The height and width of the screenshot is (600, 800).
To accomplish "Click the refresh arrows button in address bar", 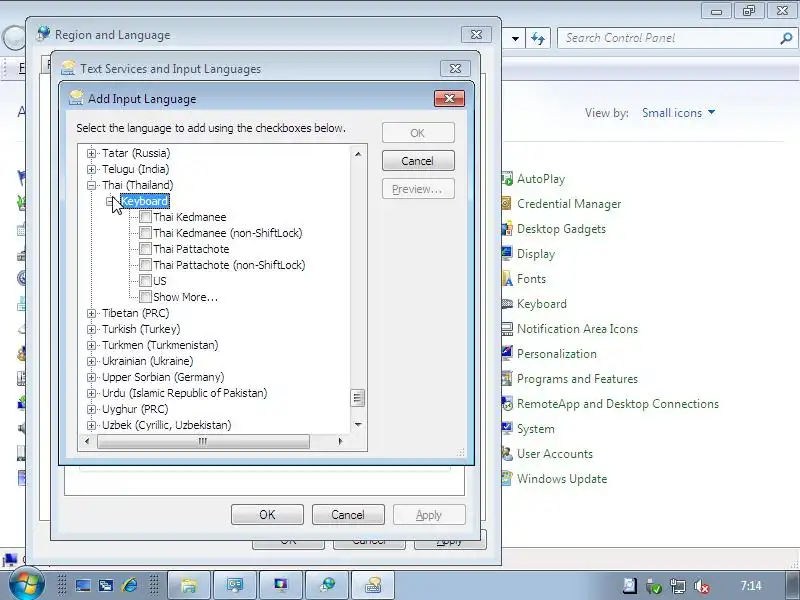I will [x=538, y=39].
